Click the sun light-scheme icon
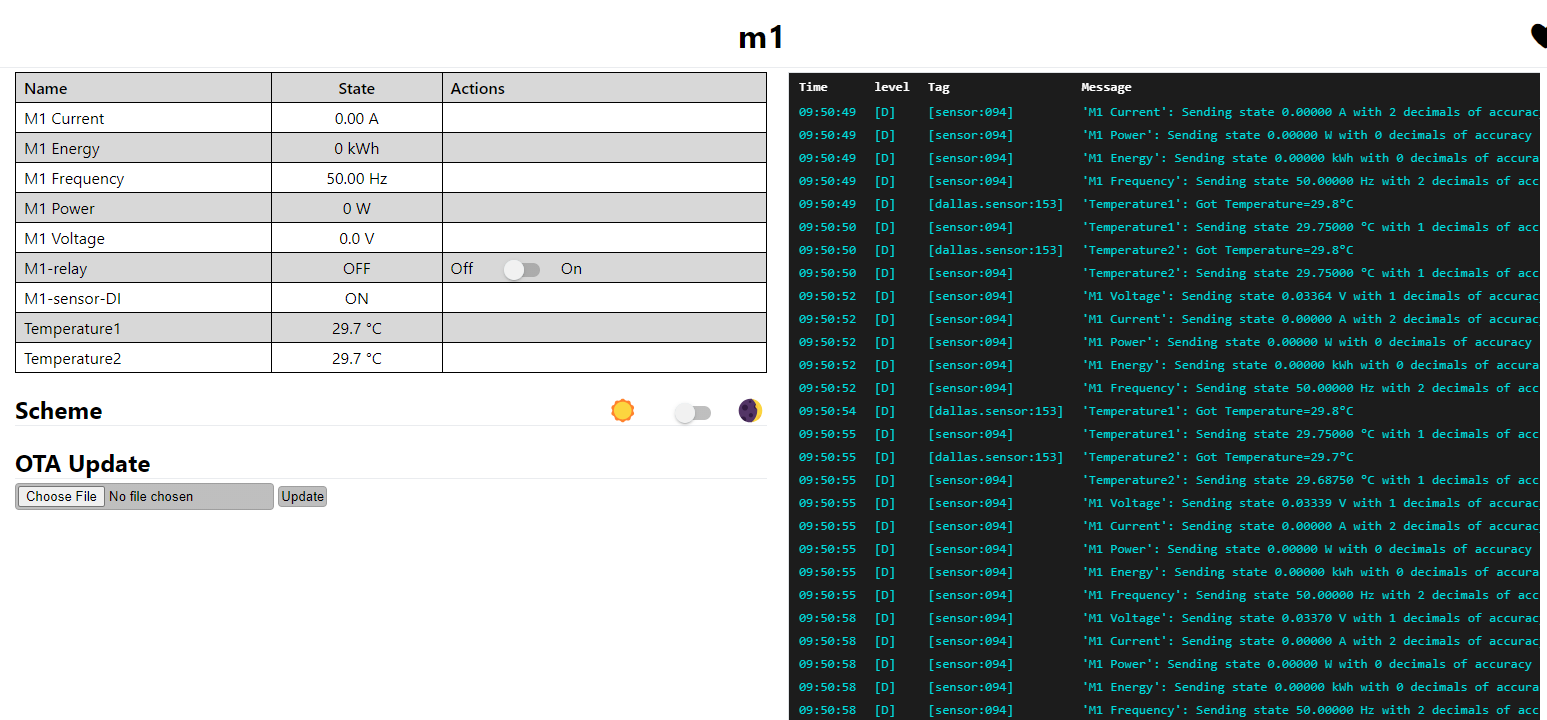The width and height of the screenshot is (1547, 720). pos(623,411)
